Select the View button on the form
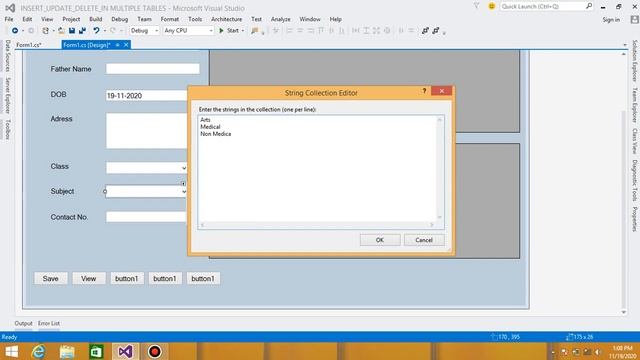Viewport: 640px width, 360px height. click(89, 278)
